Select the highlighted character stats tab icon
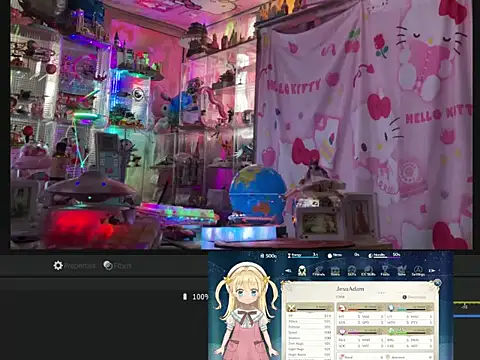480x360 pixels. tap(302, 271)
